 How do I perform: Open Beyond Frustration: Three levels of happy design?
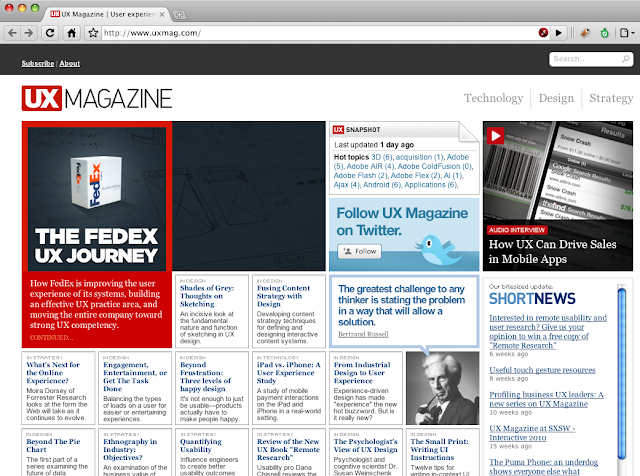[206, 376]
